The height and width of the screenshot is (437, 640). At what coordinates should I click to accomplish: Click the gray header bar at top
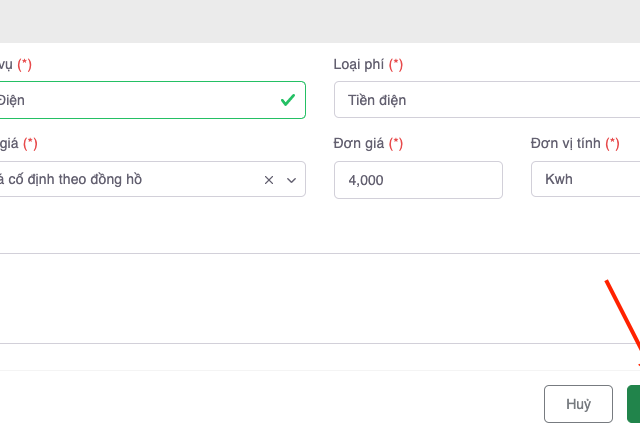[320, 20]
